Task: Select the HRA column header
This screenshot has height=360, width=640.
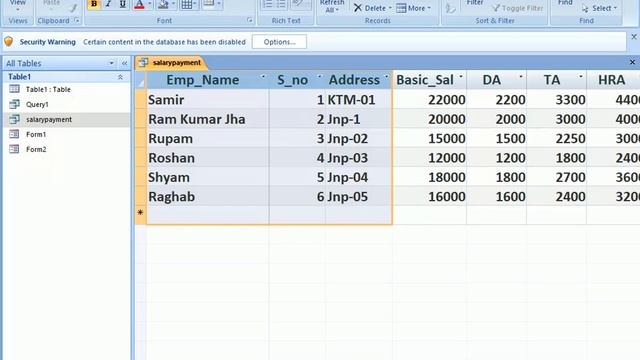Action: tap(613, 80)
